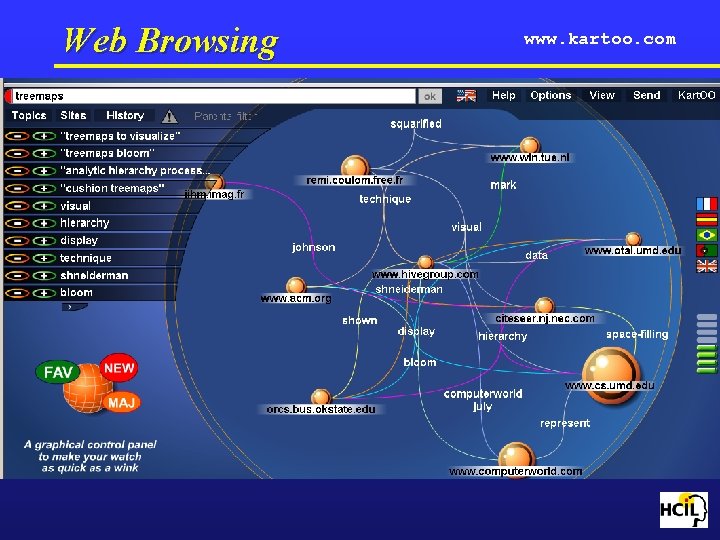Exclude shneiderman topic with minus icon
The height and width of the screenshot is (540, 720).
point(17,276)
